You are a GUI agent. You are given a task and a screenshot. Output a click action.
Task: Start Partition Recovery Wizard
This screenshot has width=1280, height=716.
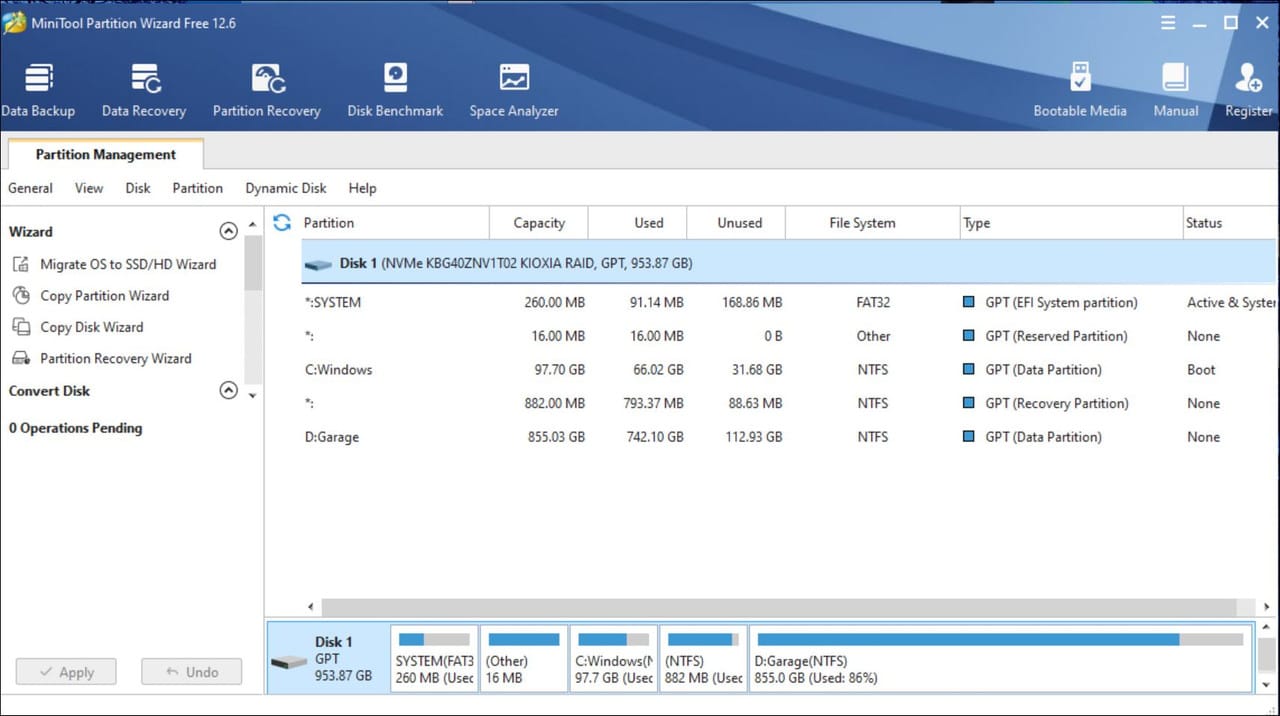coord(116,358)
